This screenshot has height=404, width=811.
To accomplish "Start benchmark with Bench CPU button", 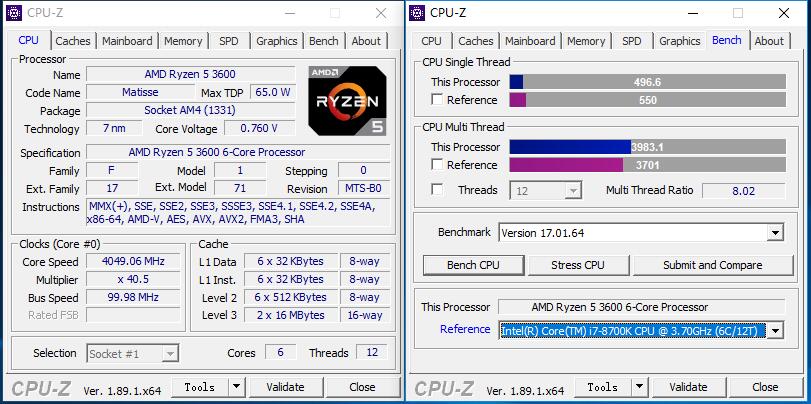I will (473, 265).
